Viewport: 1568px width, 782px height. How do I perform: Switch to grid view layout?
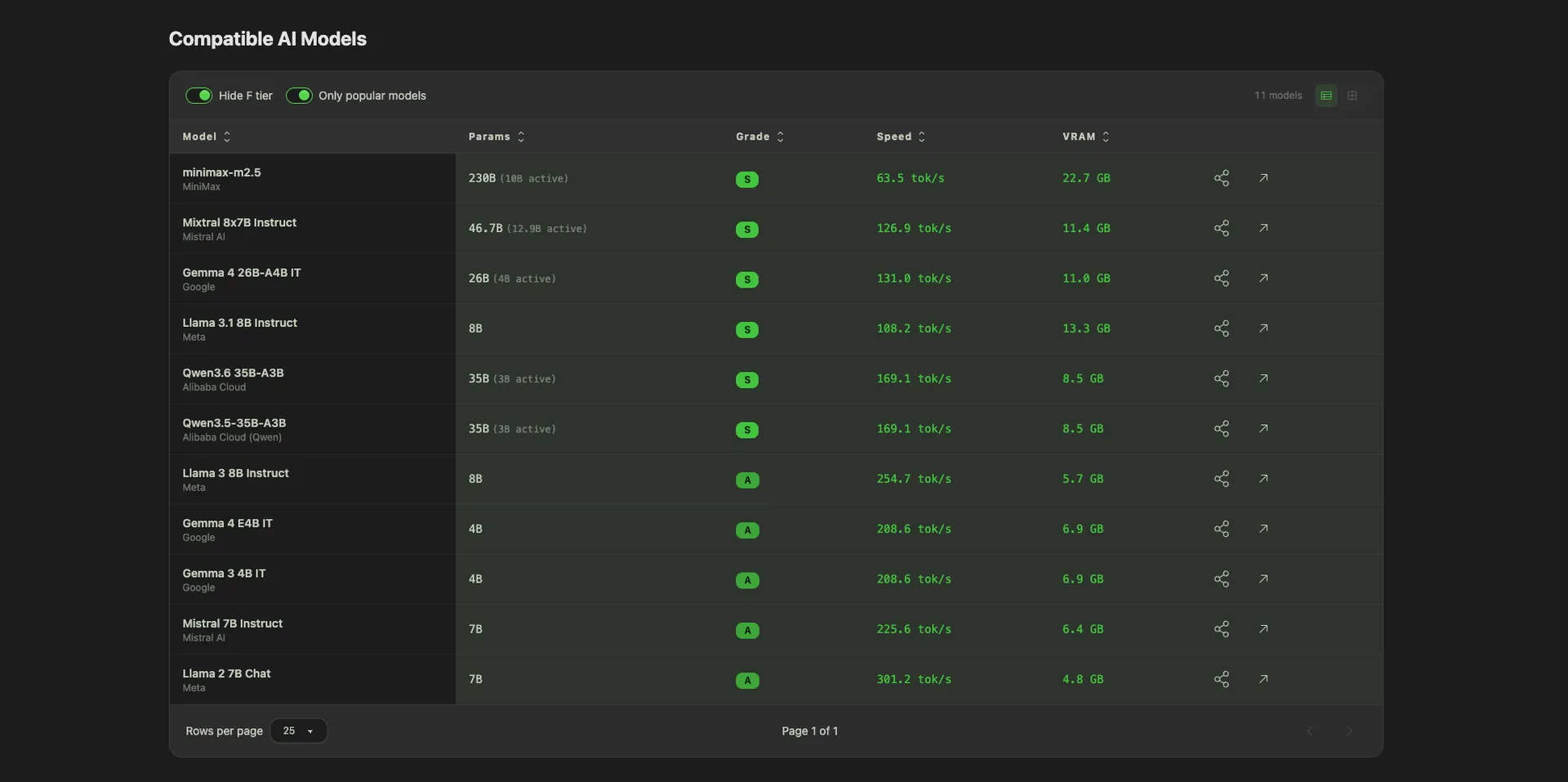1352,96
